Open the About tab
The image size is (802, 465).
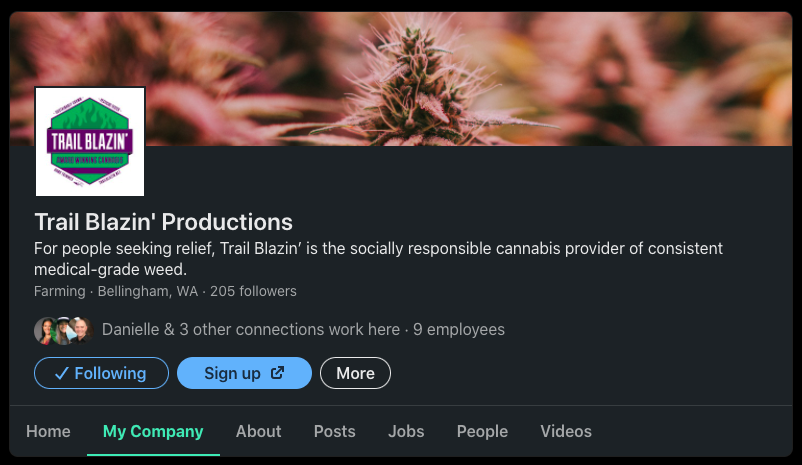coord(258,431)
